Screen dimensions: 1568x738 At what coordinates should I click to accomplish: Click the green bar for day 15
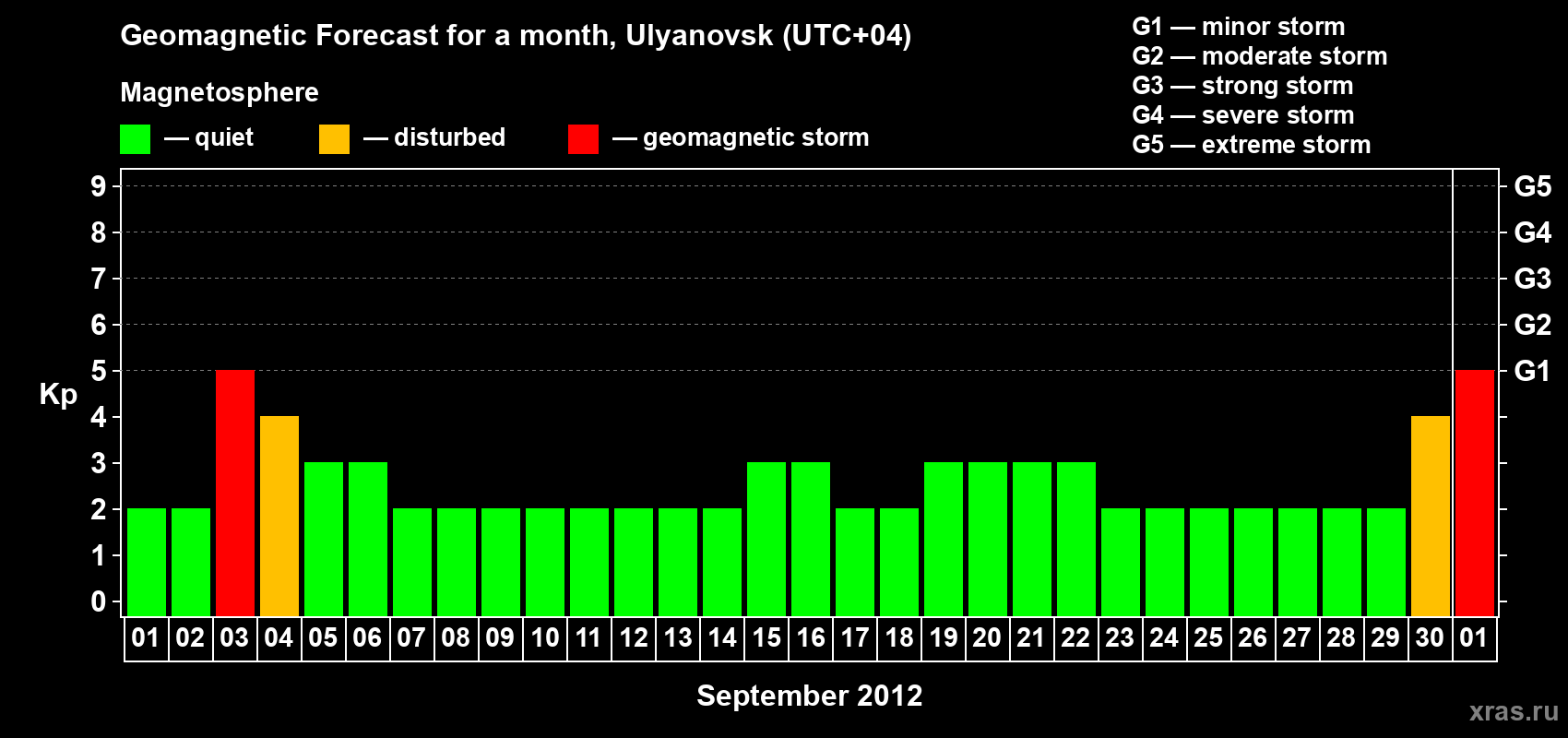(766, 539)
